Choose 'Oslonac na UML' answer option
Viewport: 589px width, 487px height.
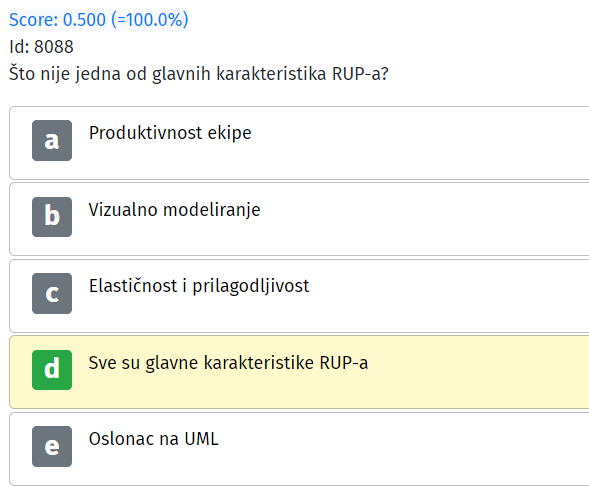click(154, 439)
